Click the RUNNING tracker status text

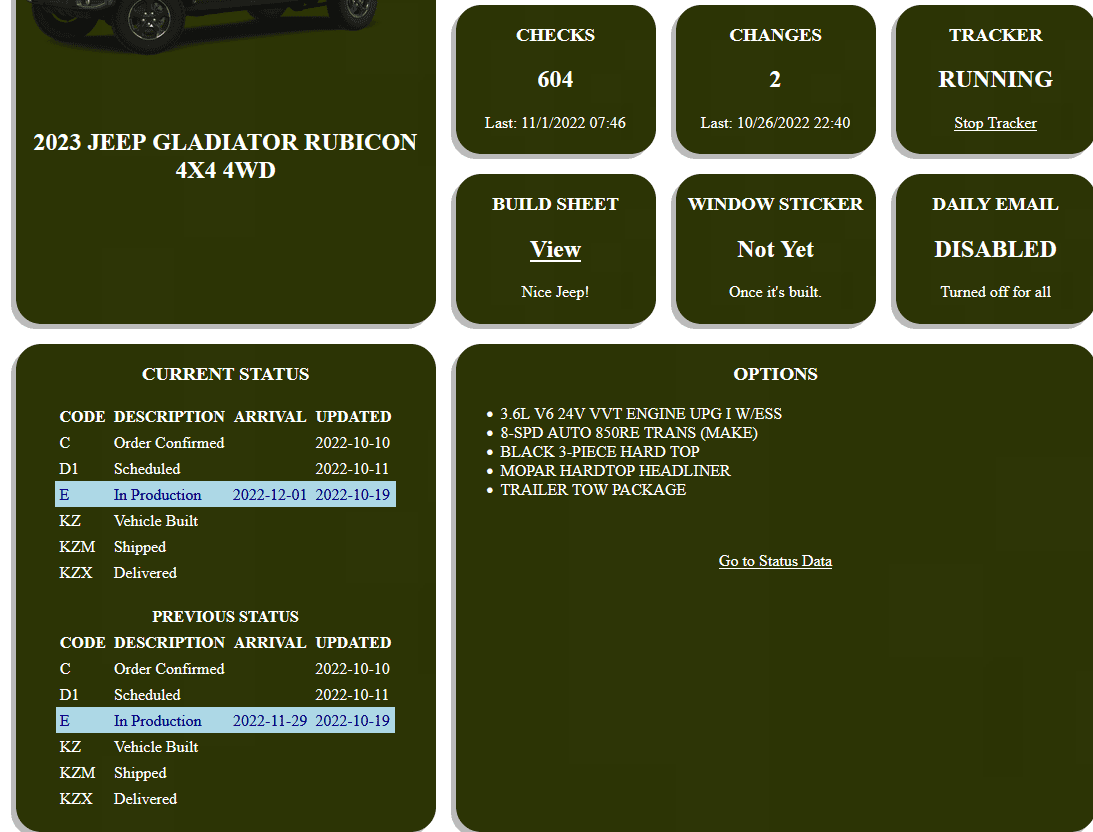(x=995, y=79)
